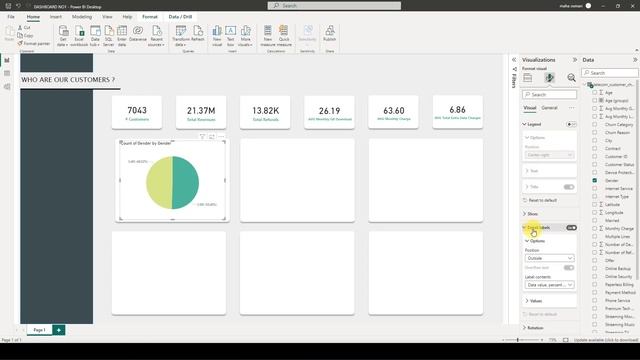Open More visuals in ribbon
The height and width of the screenshot is (360, 640).
[245, 36]
